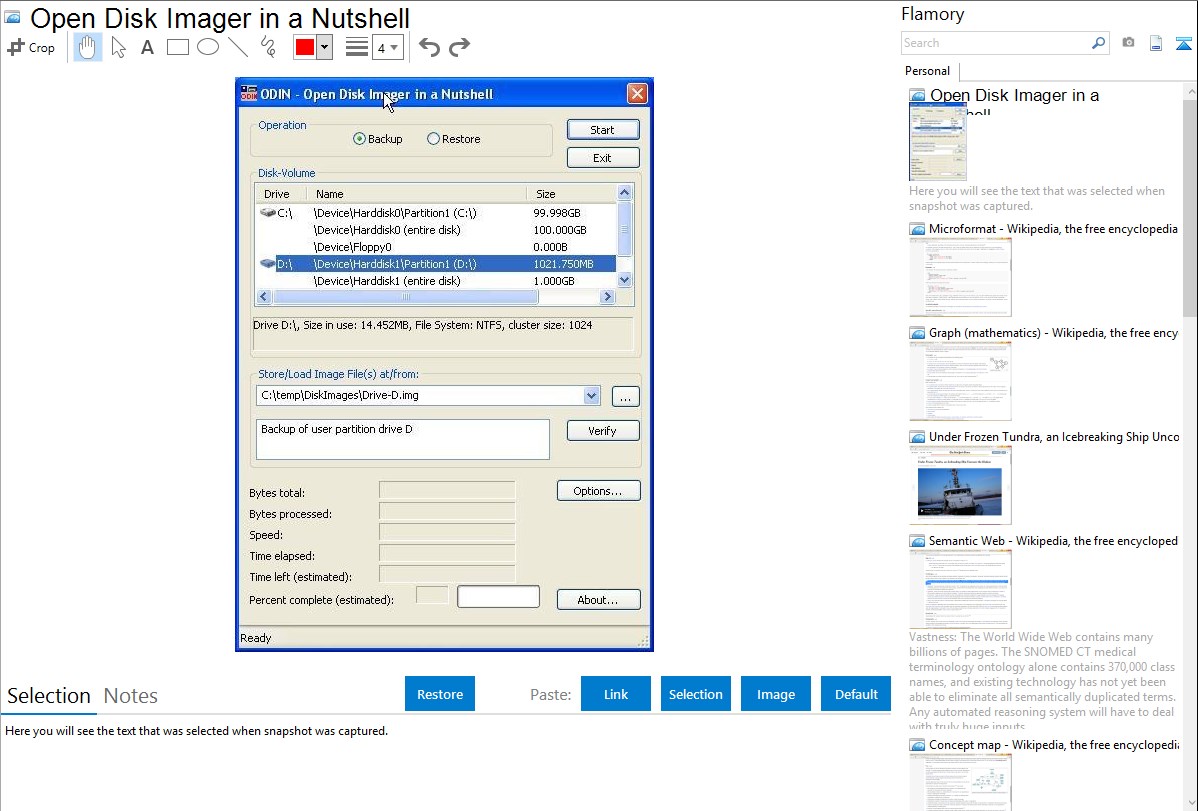Click the blue icon right of the document icon
Image resolution: width=1198 pixels, height=811 pixels.
point(1183,43)
